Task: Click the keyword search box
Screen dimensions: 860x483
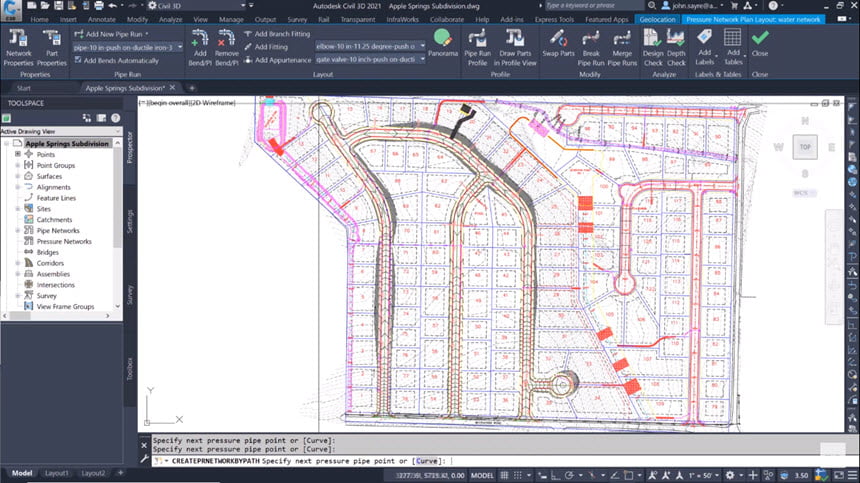Action: (593, 5)
